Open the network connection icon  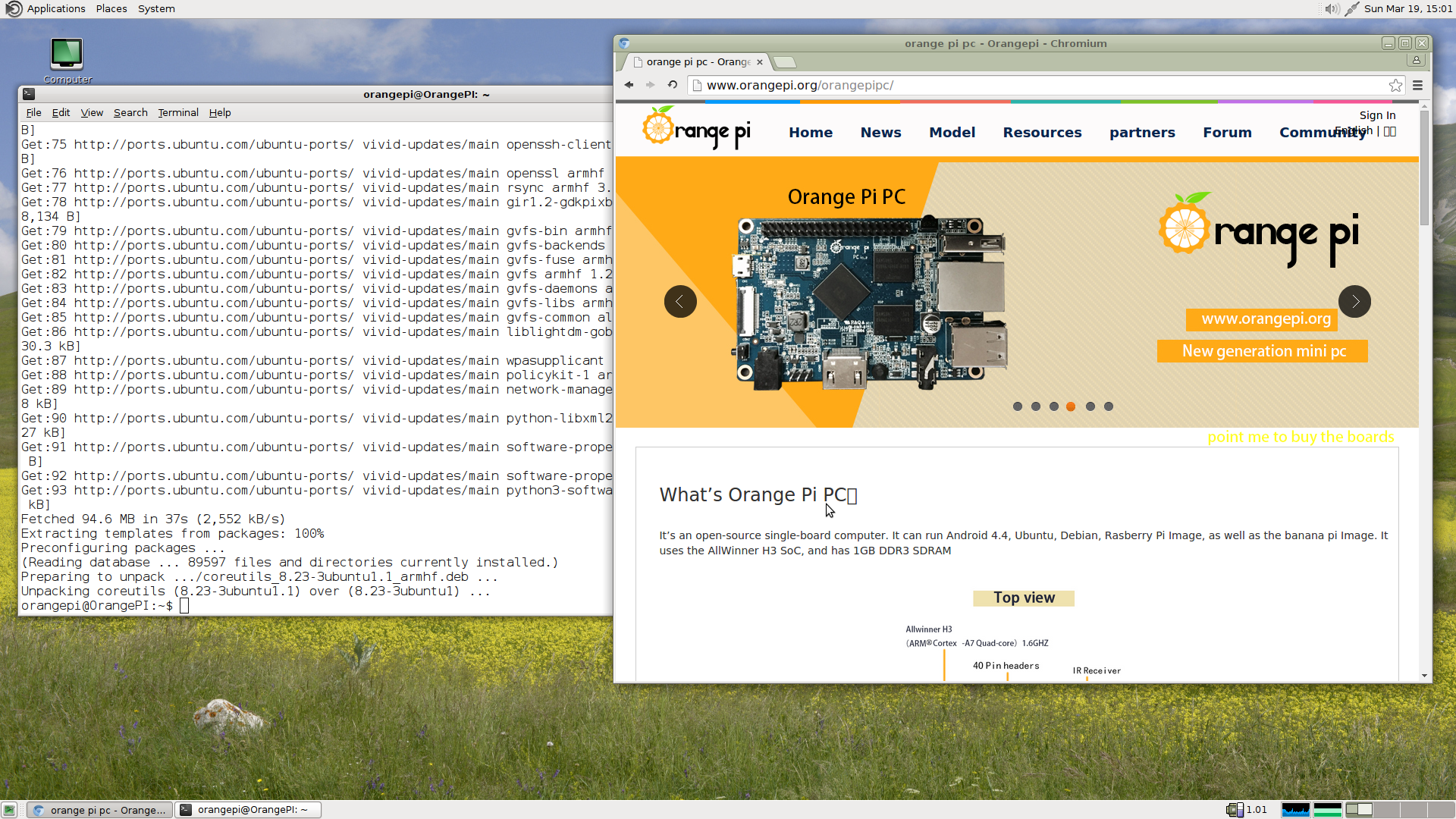[1351, 9]
